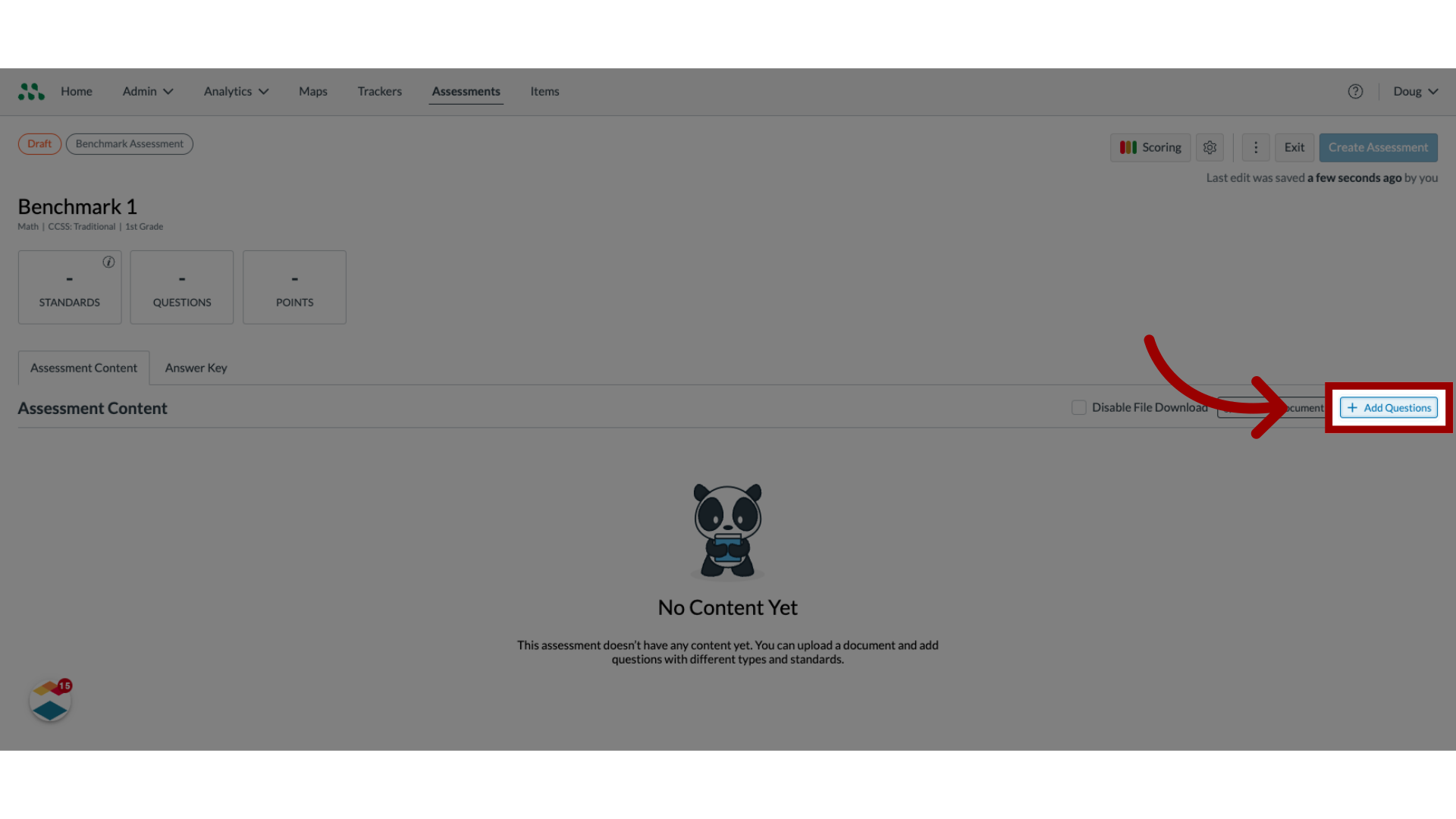1456x819 pixels.
Task: Select the Benchmark Assessment label
Action: click(129, 143)
